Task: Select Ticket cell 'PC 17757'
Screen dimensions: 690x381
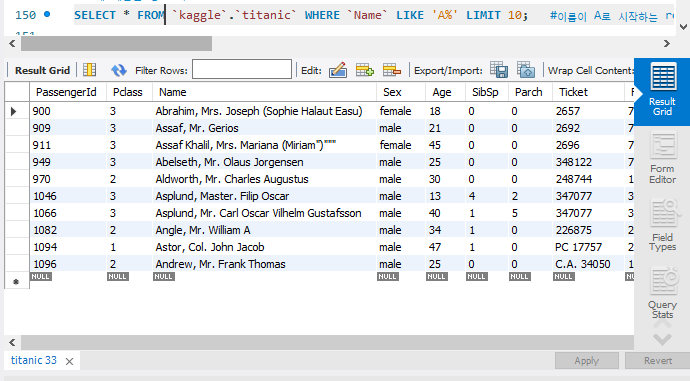Action: click(588, 247)
